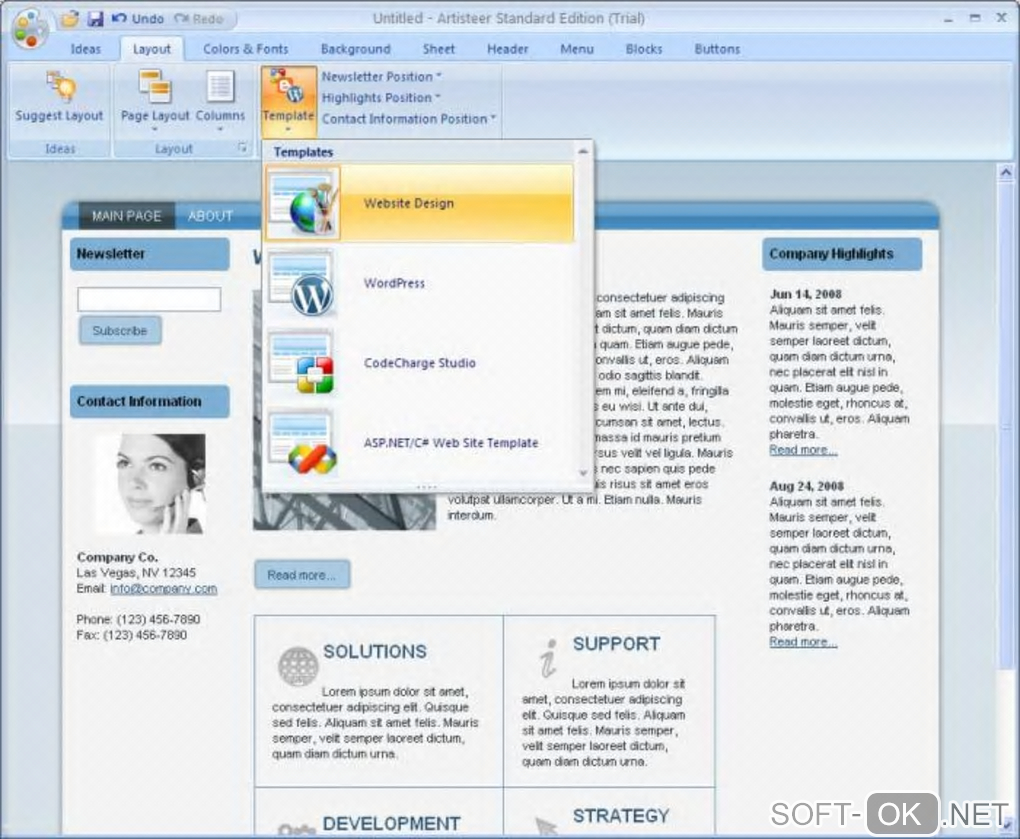The height and width of the screenshot is (839, 1020).
Task: Click the Newsletter block header
Action: [x=150, y=254]
